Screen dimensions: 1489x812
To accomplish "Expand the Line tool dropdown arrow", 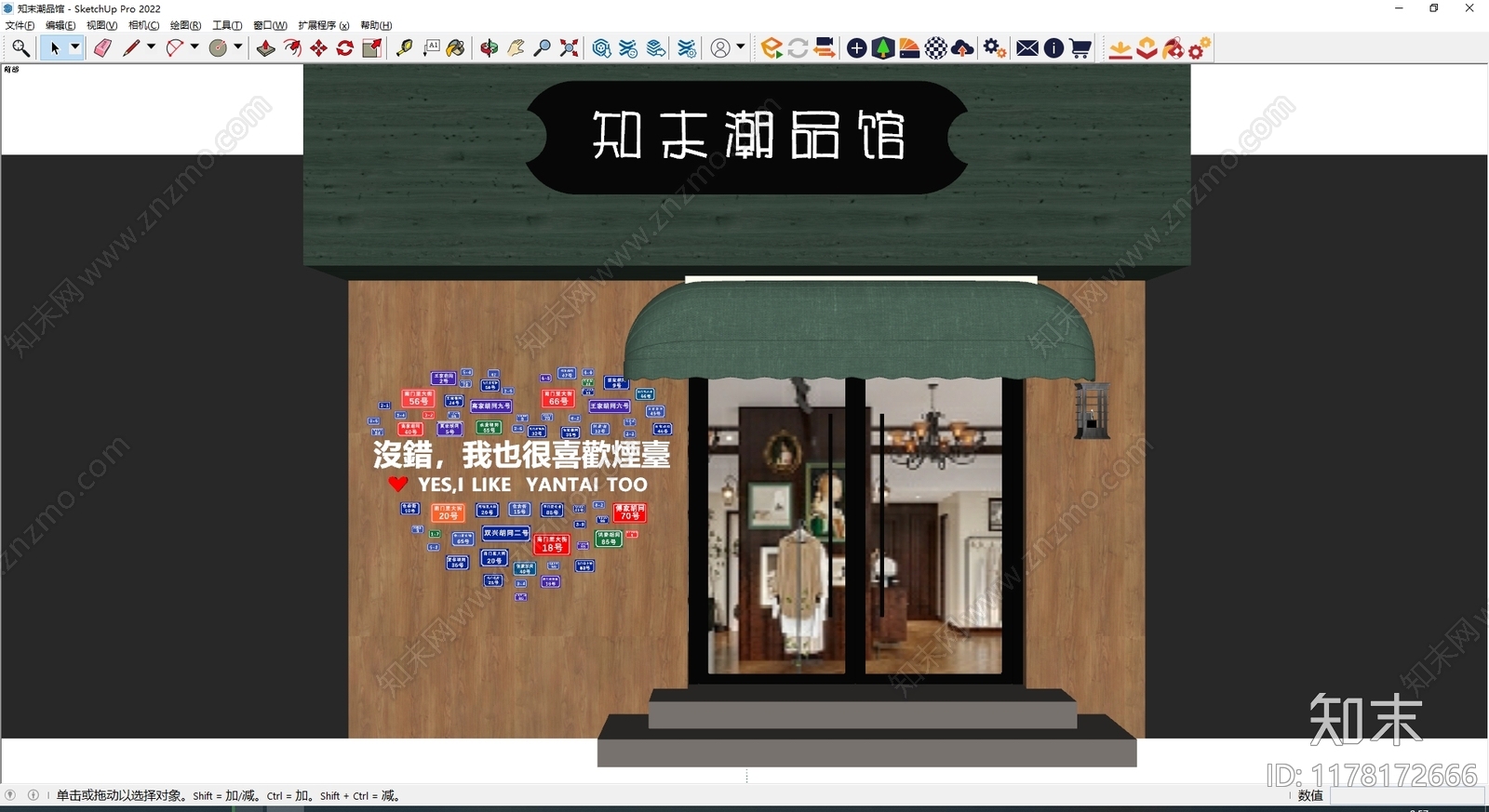I will click(x=151, y=47).
